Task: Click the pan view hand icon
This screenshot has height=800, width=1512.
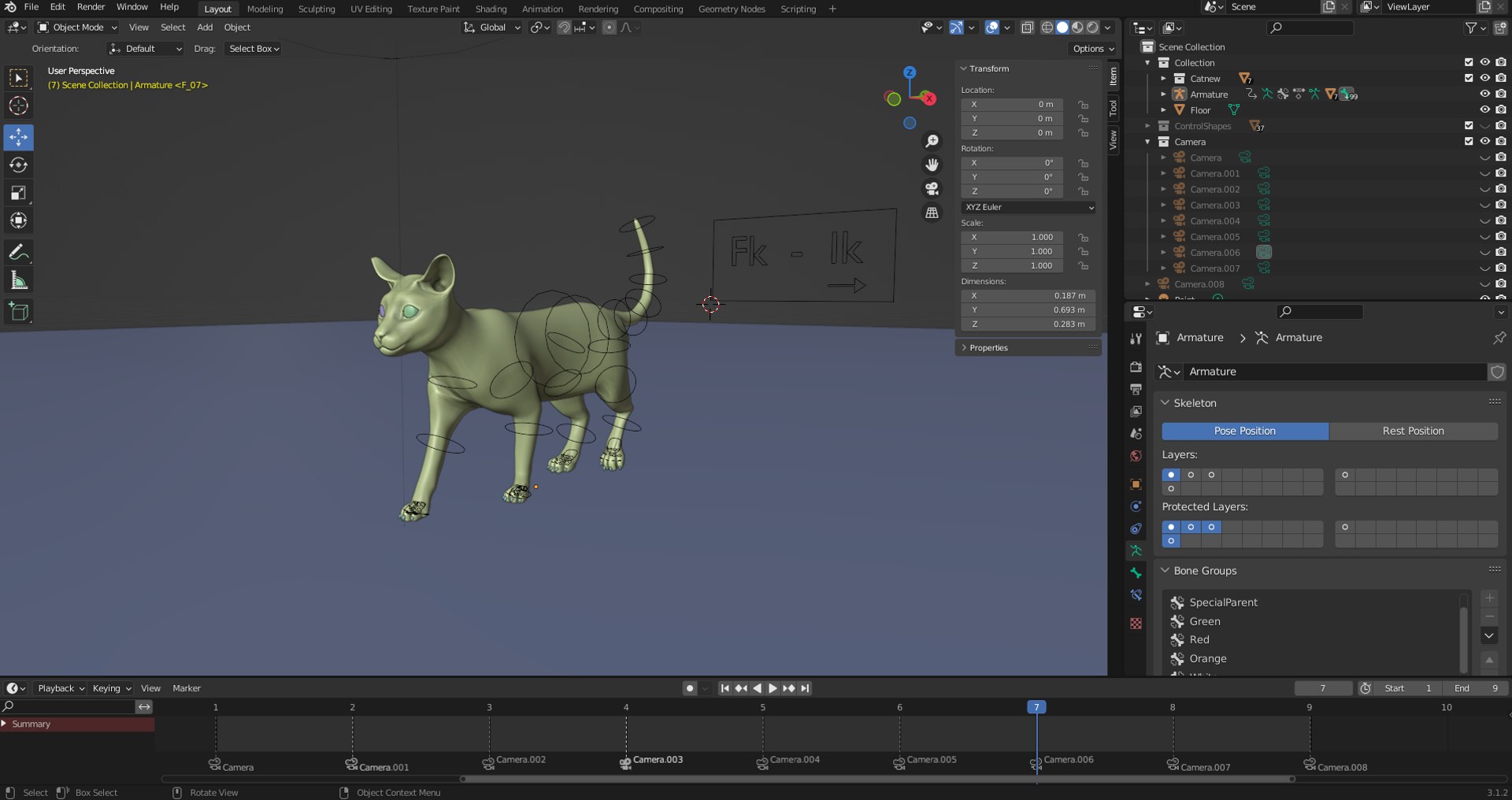Action: point(932,165)
